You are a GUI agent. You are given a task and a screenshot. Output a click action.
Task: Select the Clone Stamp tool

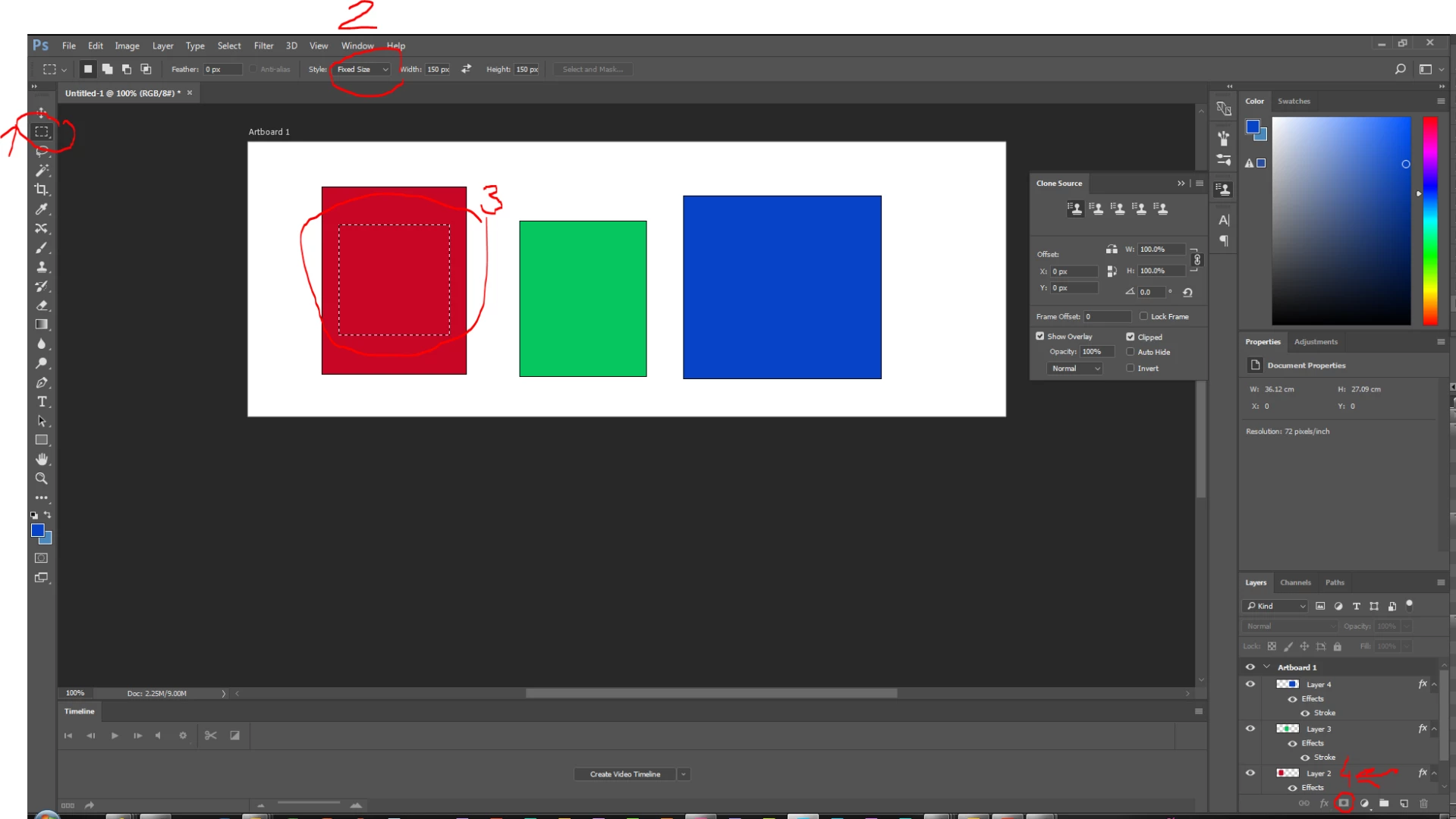click(x=42, y=267)
